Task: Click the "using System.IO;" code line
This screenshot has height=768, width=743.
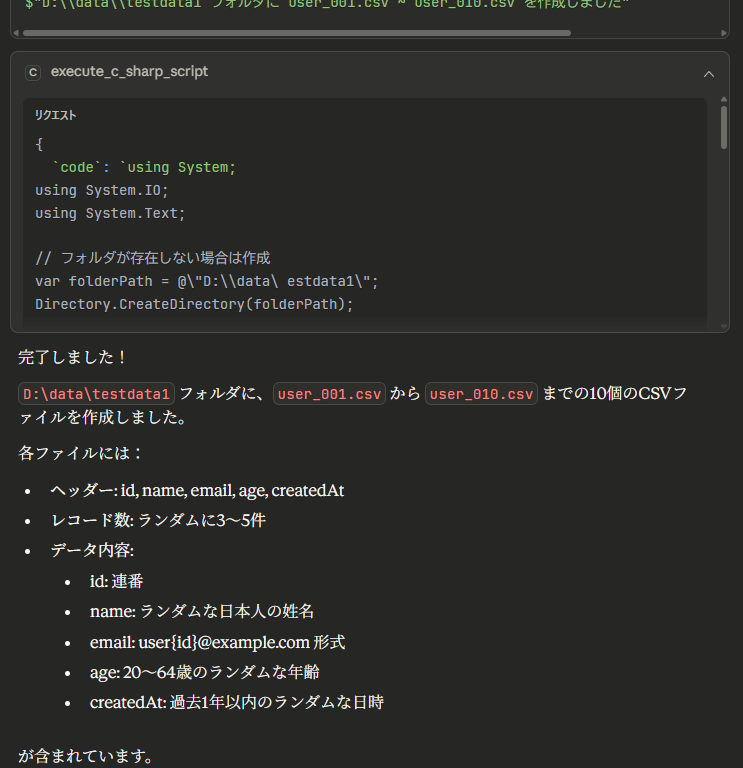Action: pos(101,190)
